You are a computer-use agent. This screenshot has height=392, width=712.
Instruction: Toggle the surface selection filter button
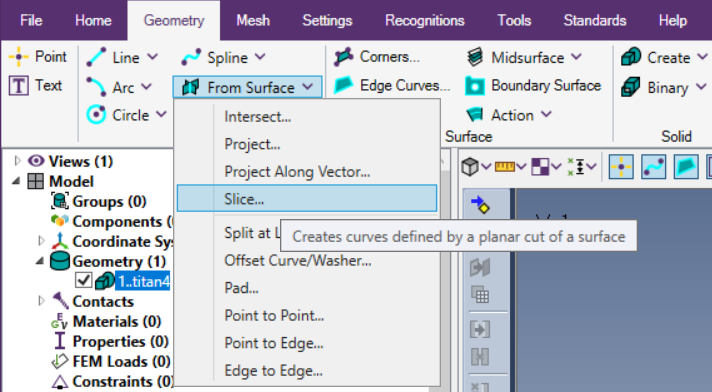click(x=686, y=167)
